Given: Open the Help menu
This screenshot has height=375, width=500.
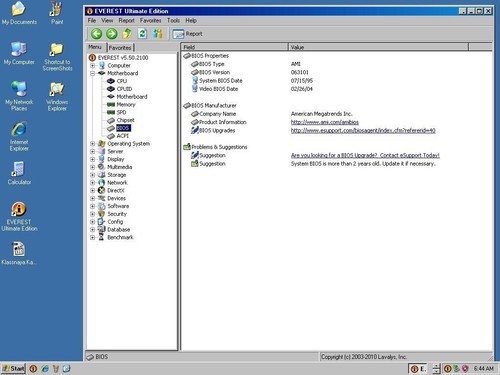Looking at the screenshot, I should 191,21.
